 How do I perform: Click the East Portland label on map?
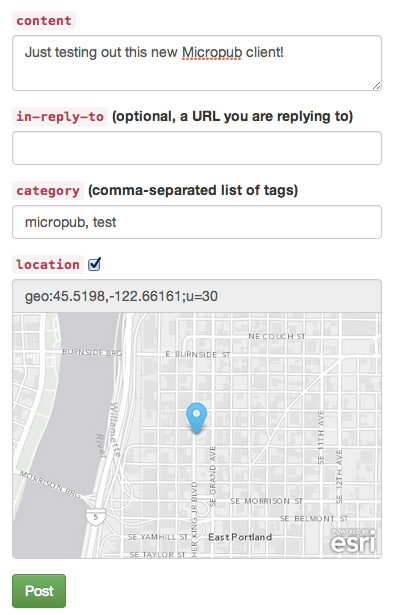pyautogui.click(x=240, y=537)
